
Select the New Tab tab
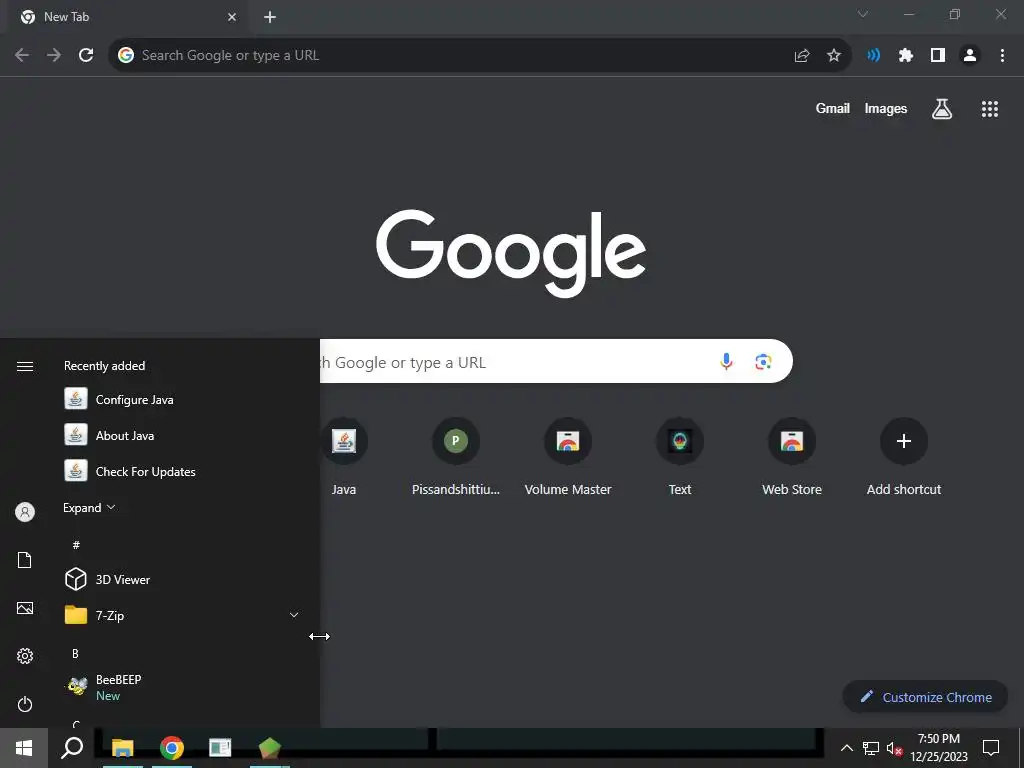click(x=128, y=17)
